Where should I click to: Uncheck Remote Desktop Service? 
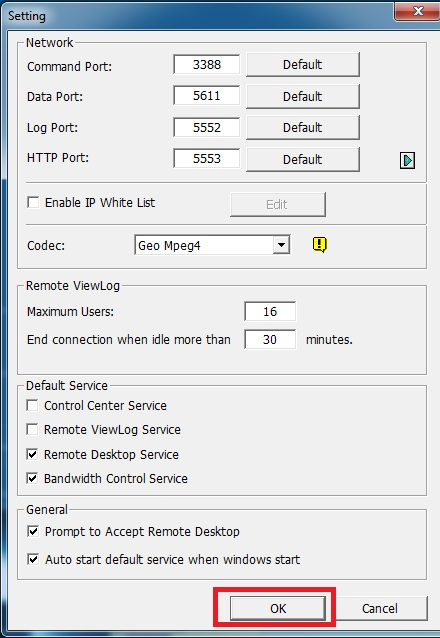32,454
